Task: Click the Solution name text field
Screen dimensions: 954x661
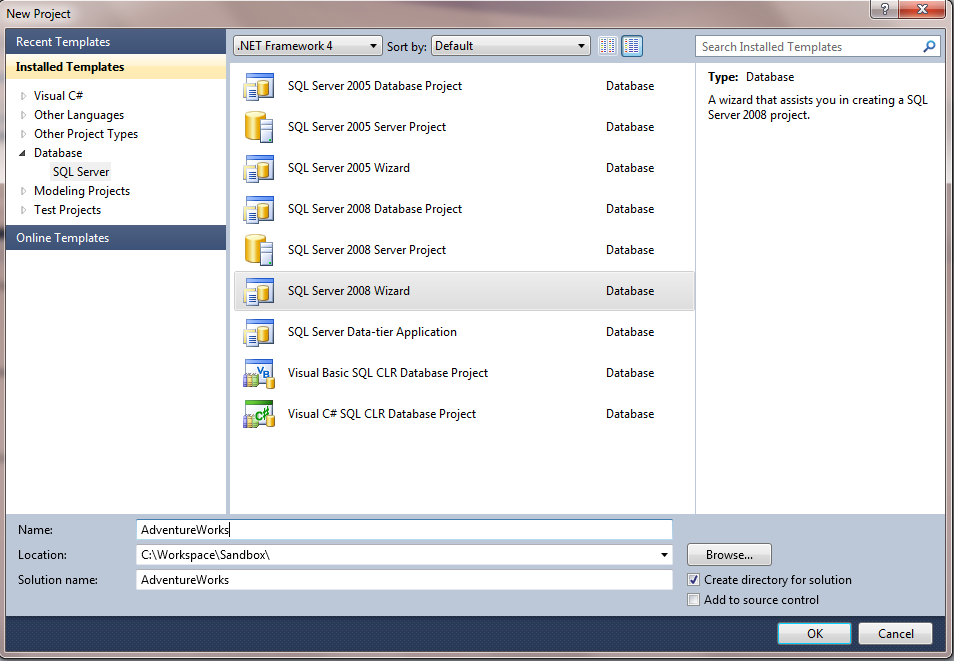Action: [x=404, y=579]
